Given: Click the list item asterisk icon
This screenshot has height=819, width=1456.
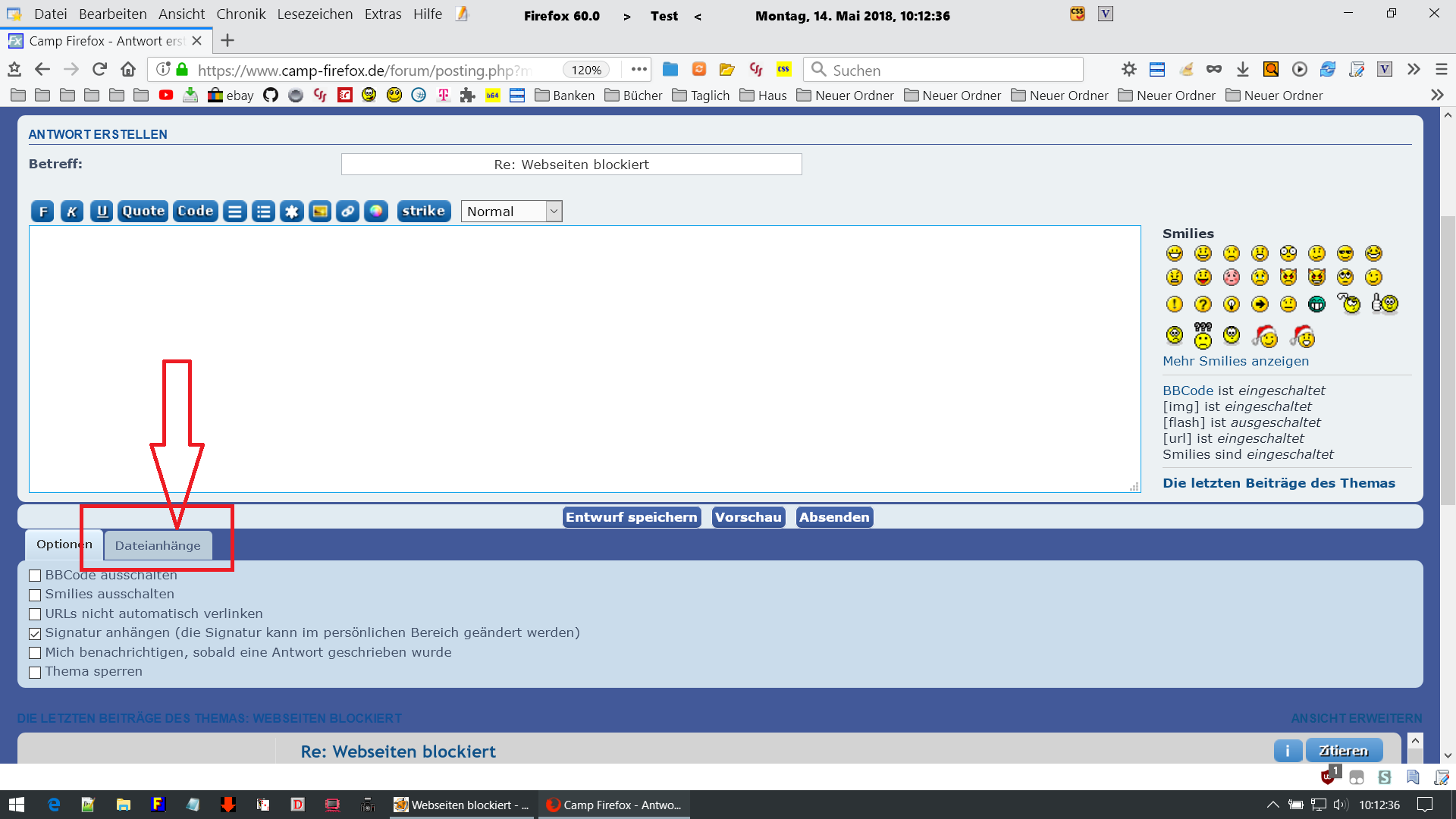Looking at the screenshot, I should click(x=292, y=212).
